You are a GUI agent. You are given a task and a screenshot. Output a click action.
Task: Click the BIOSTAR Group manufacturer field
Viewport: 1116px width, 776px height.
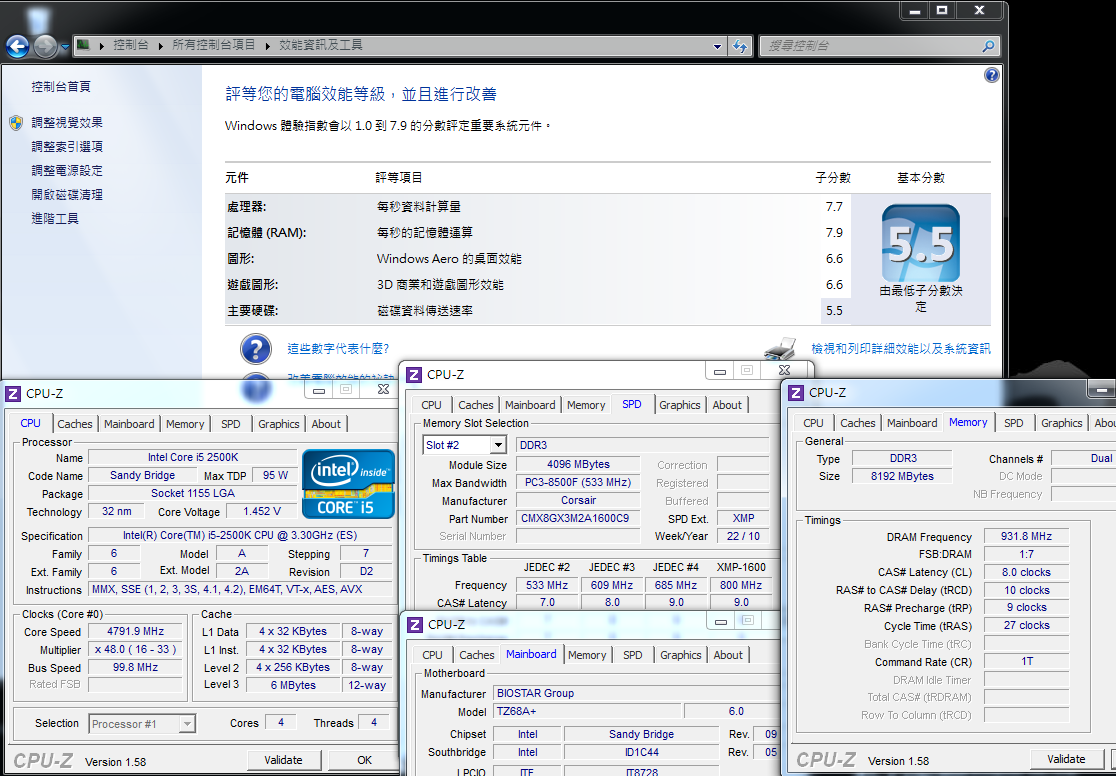click(x=636, y=693)
